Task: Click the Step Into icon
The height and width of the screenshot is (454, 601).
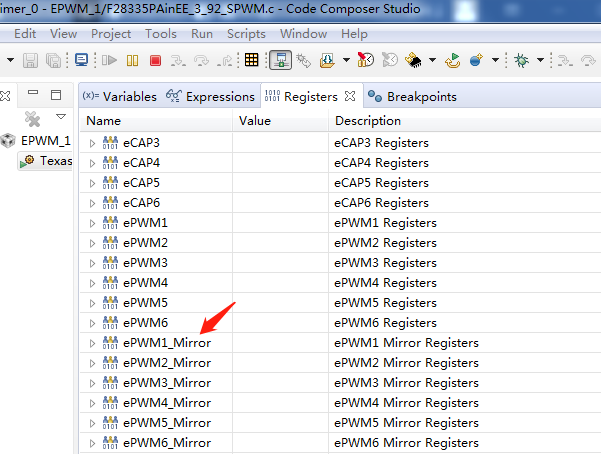Action: click(178, 61)
